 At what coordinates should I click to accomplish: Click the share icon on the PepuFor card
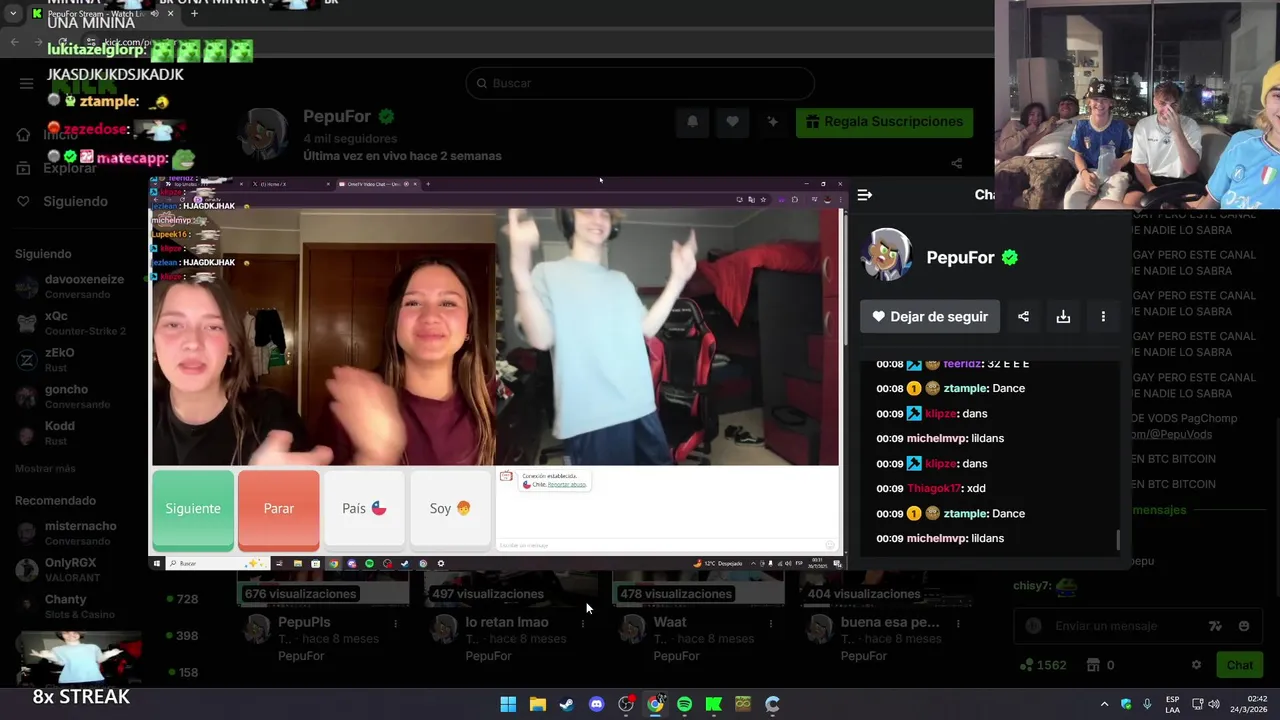(1023, 317)
